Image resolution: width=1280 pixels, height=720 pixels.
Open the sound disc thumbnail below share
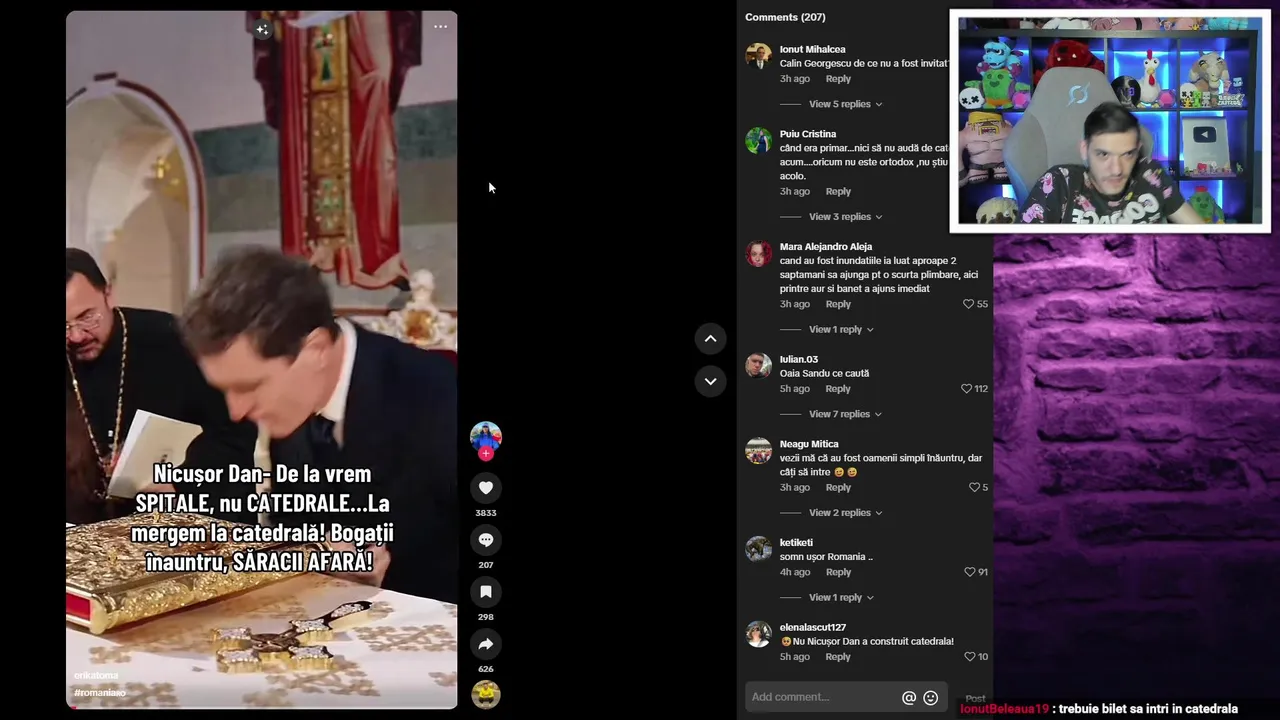point(486,694)
